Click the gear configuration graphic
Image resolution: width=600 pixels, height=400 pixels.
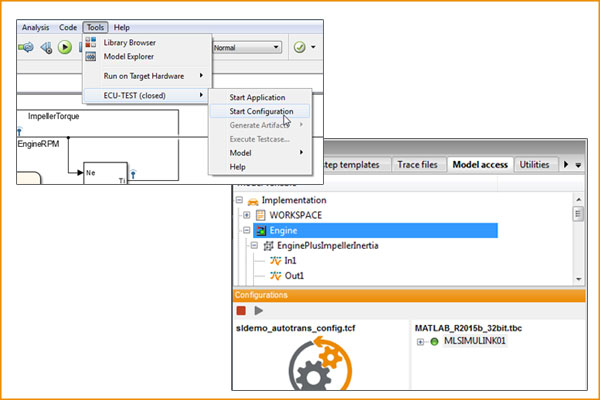(320, 364)
